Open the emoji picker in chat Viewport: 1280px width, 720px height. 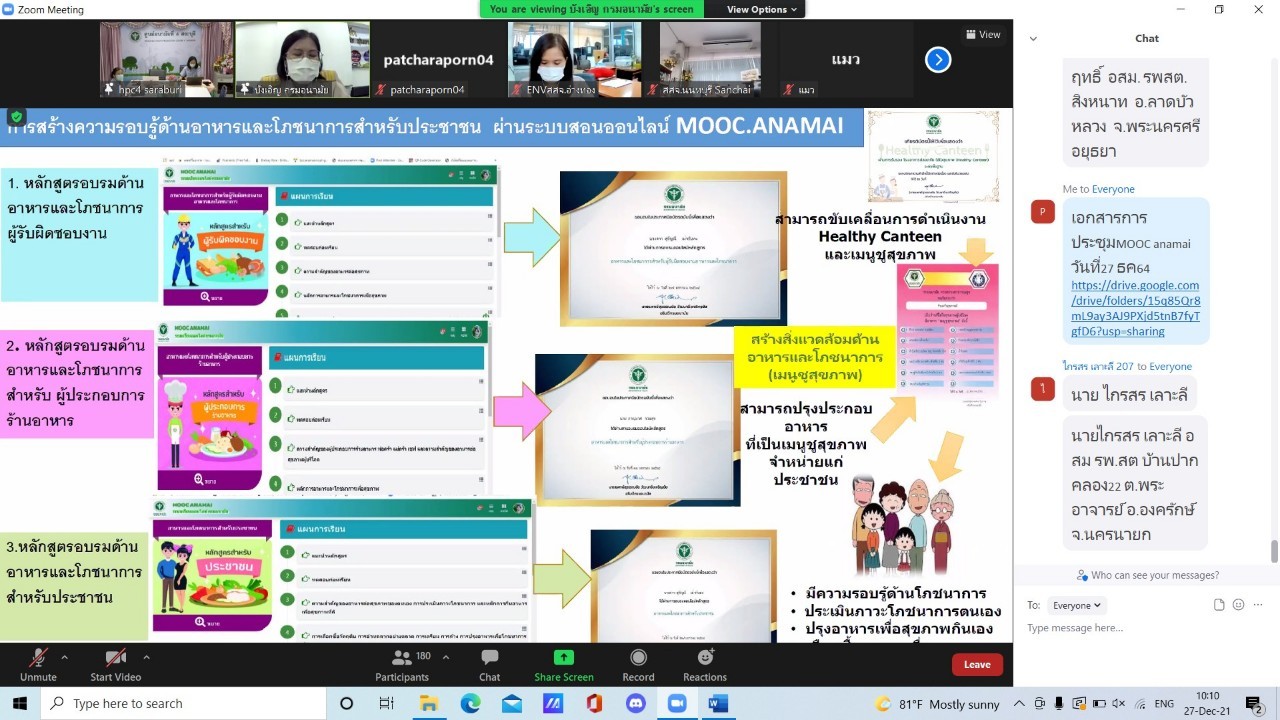coord(1239,605)
